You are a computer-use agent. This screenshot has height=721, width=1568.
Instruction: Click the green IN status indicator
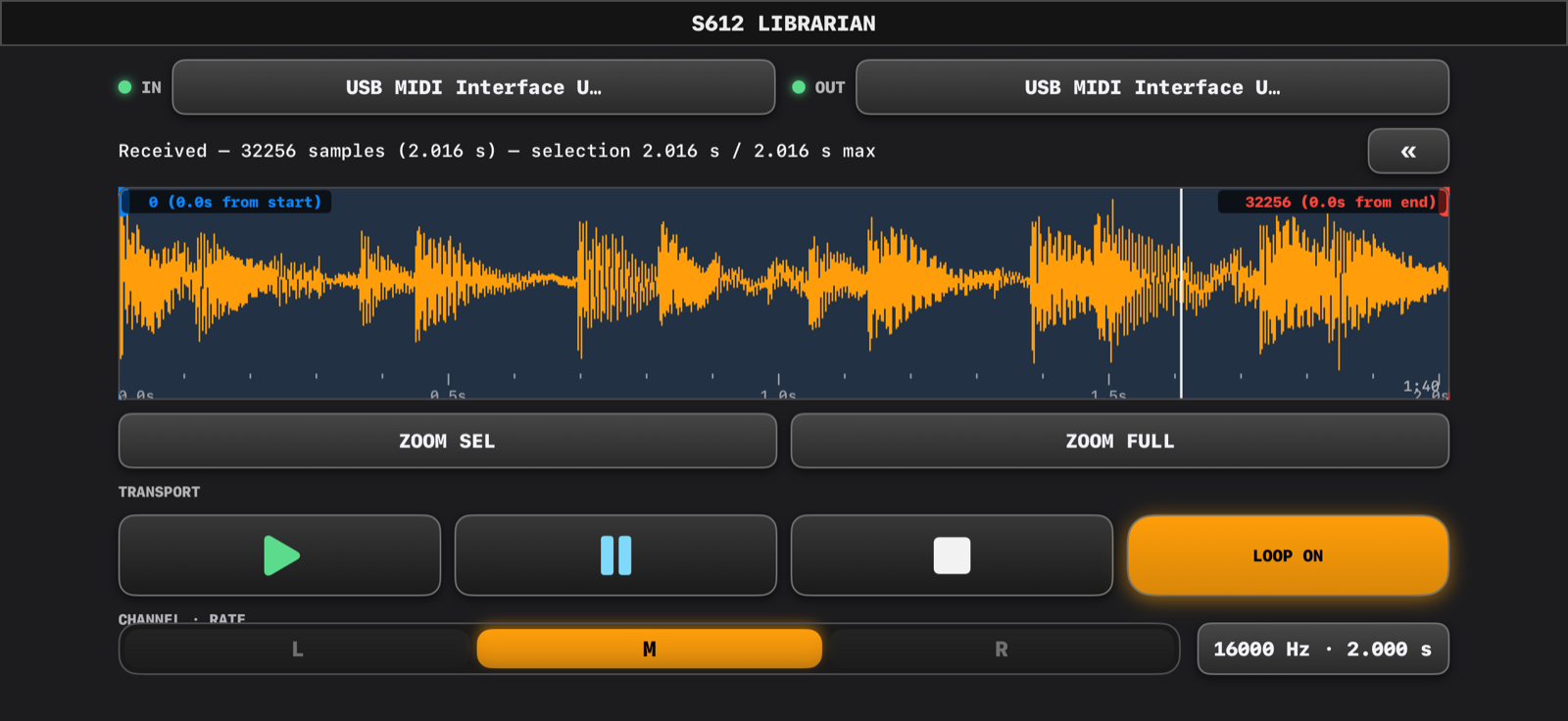pyautogui.click(x=124, y=87)
